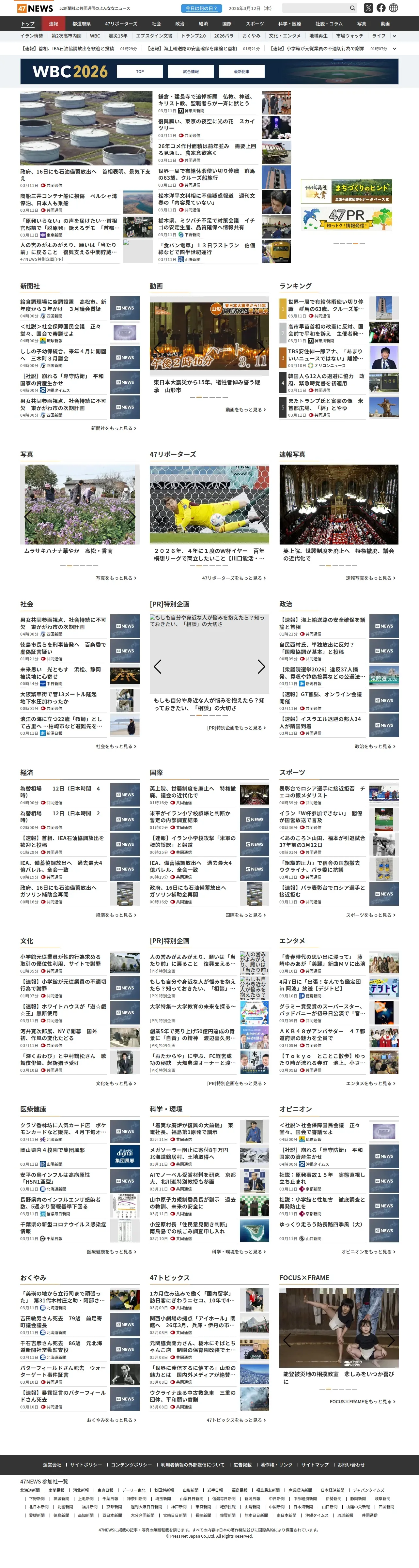The image size is (419, 1568).
Task: Open 沖縄タイムス in participating papers list
Action: 317,1516
